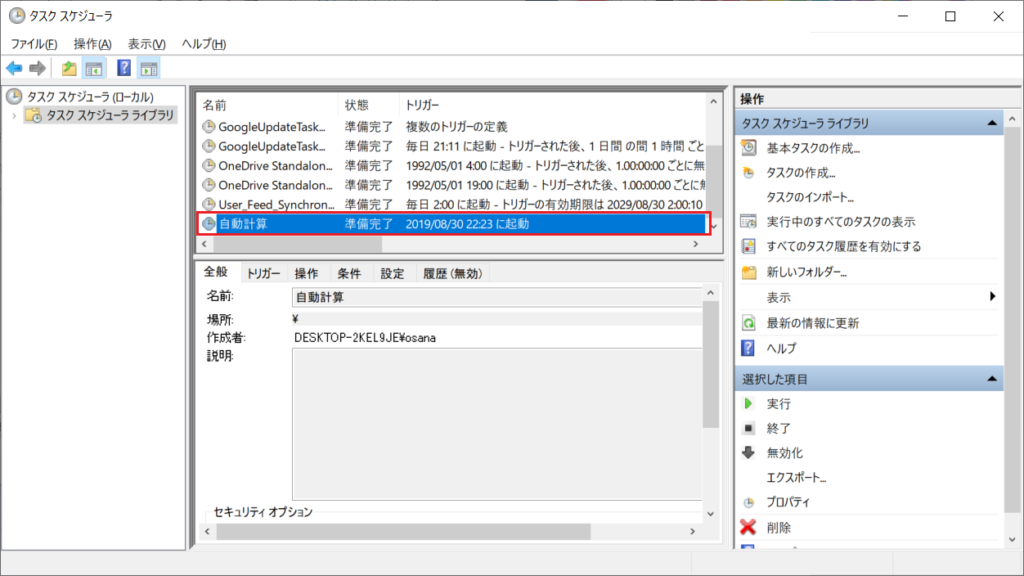Click the folder up-one-level toolbar icon
The height and width of the screenshot is (576, 1024).
69,68
